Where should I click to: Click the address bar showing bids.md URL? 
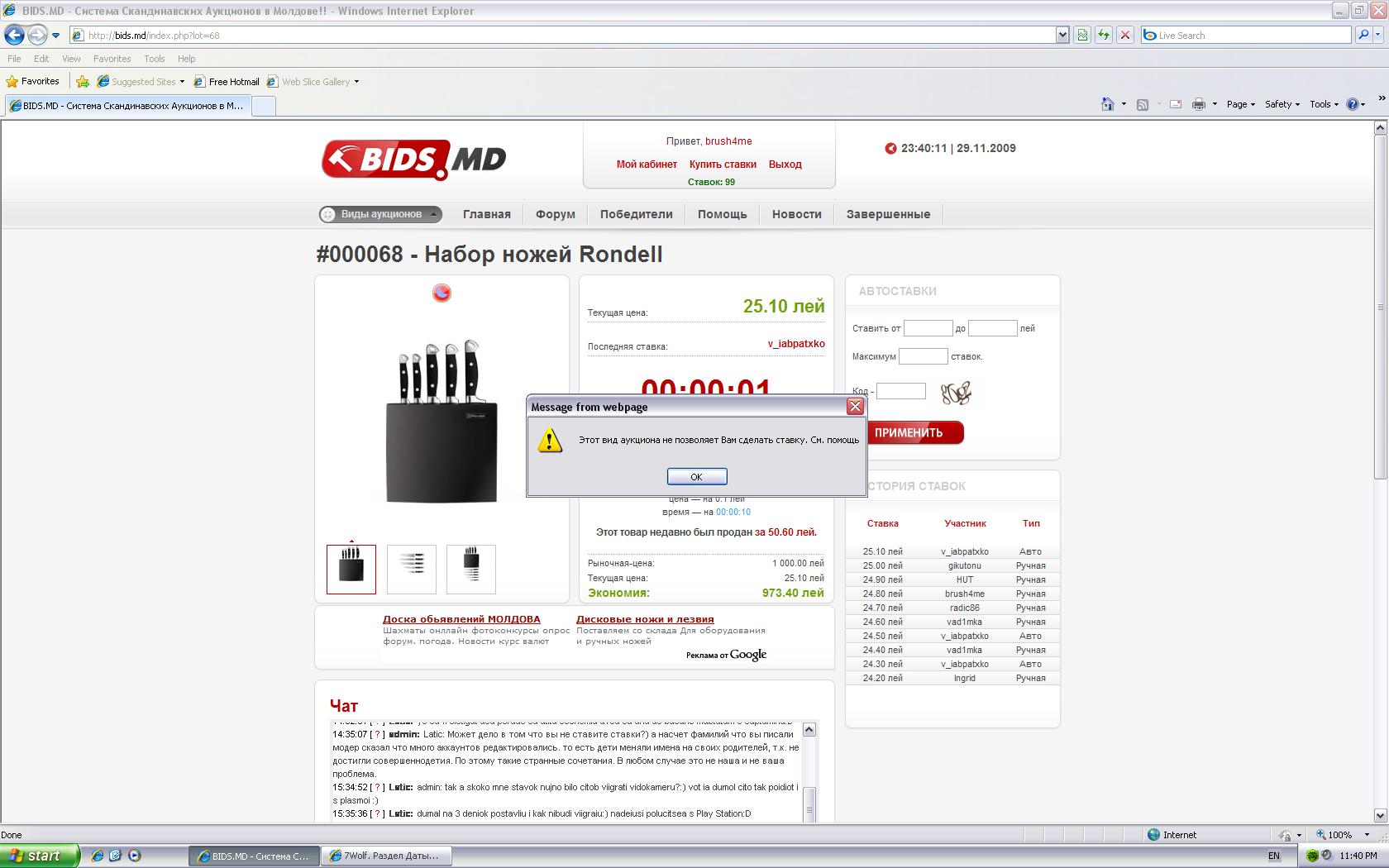(562, 36)
